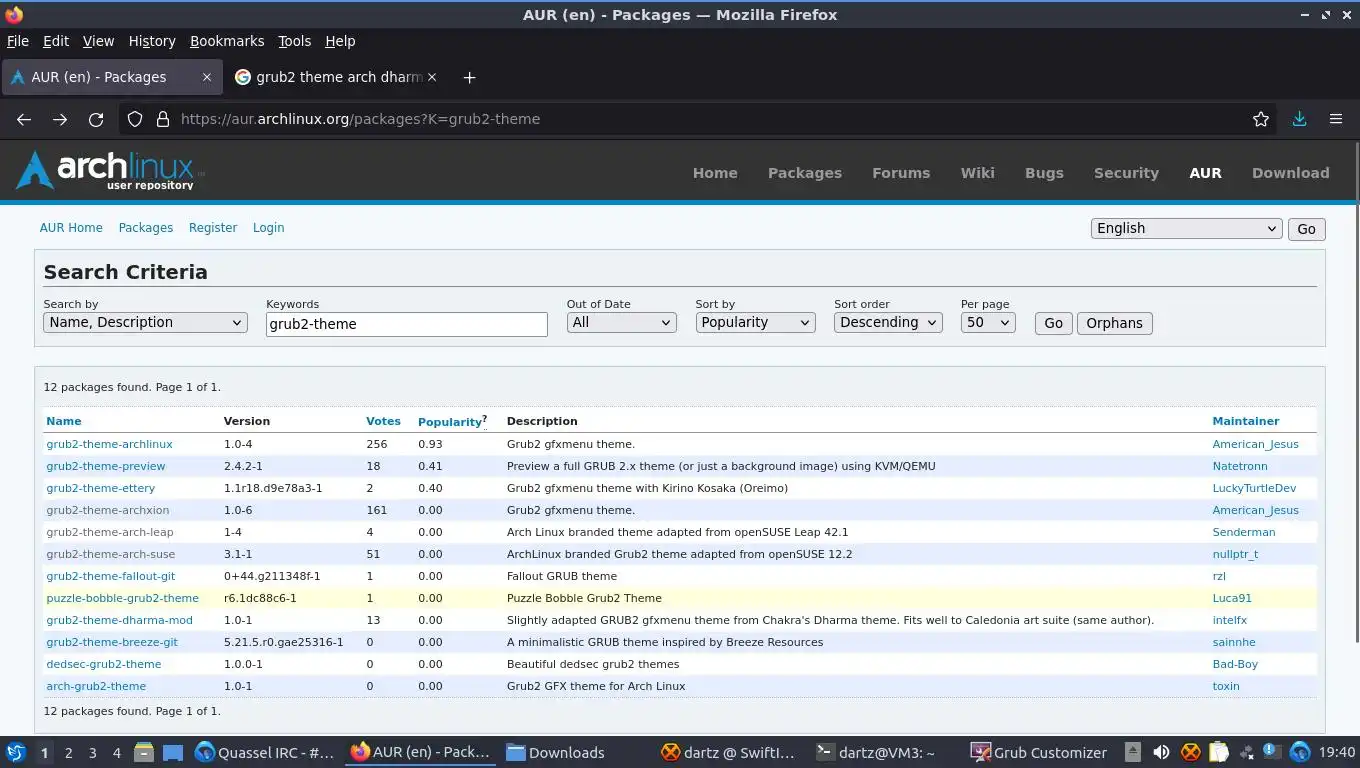Screen dimensions: 1360x768
Task: Click the Quassel tray icon near clock
Action: 1300,753
